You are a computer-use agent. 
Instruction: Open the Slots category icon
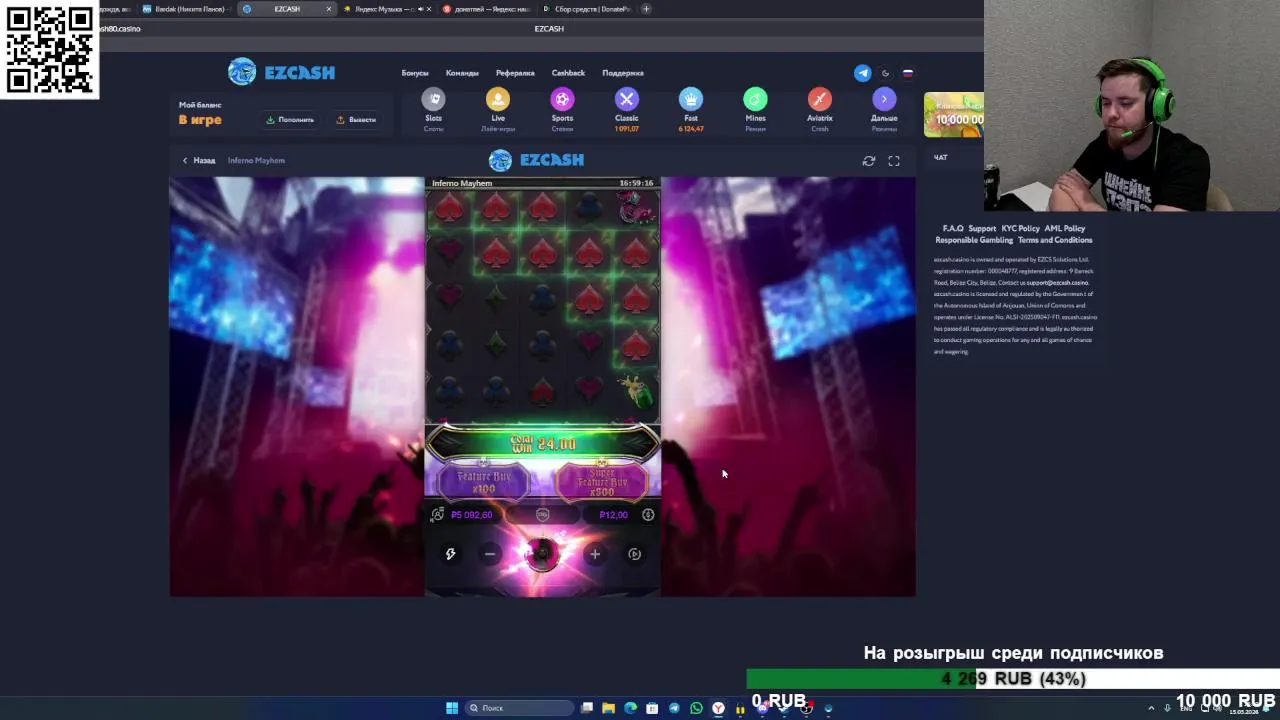(x=433, y=99)
